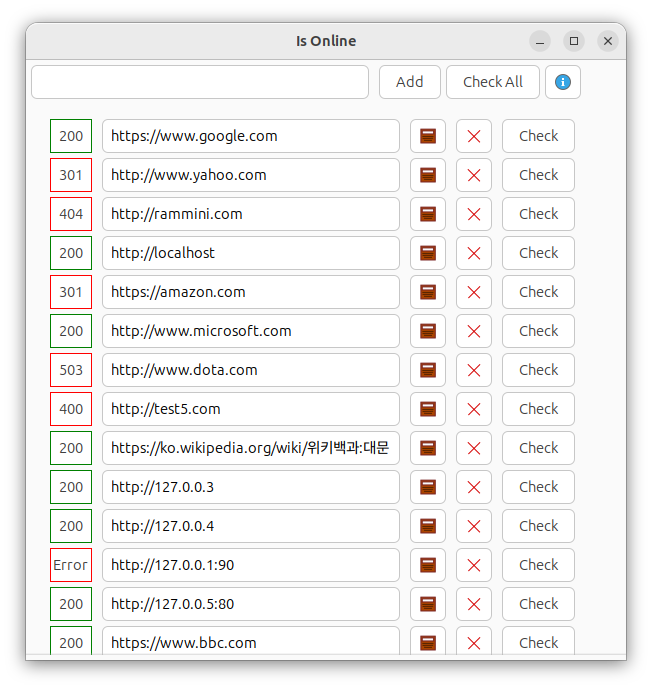The width and height of the screenshot is (652, 689).
Task: Remove the bbc.com entry with red X
Action: [x=474, y=642]
